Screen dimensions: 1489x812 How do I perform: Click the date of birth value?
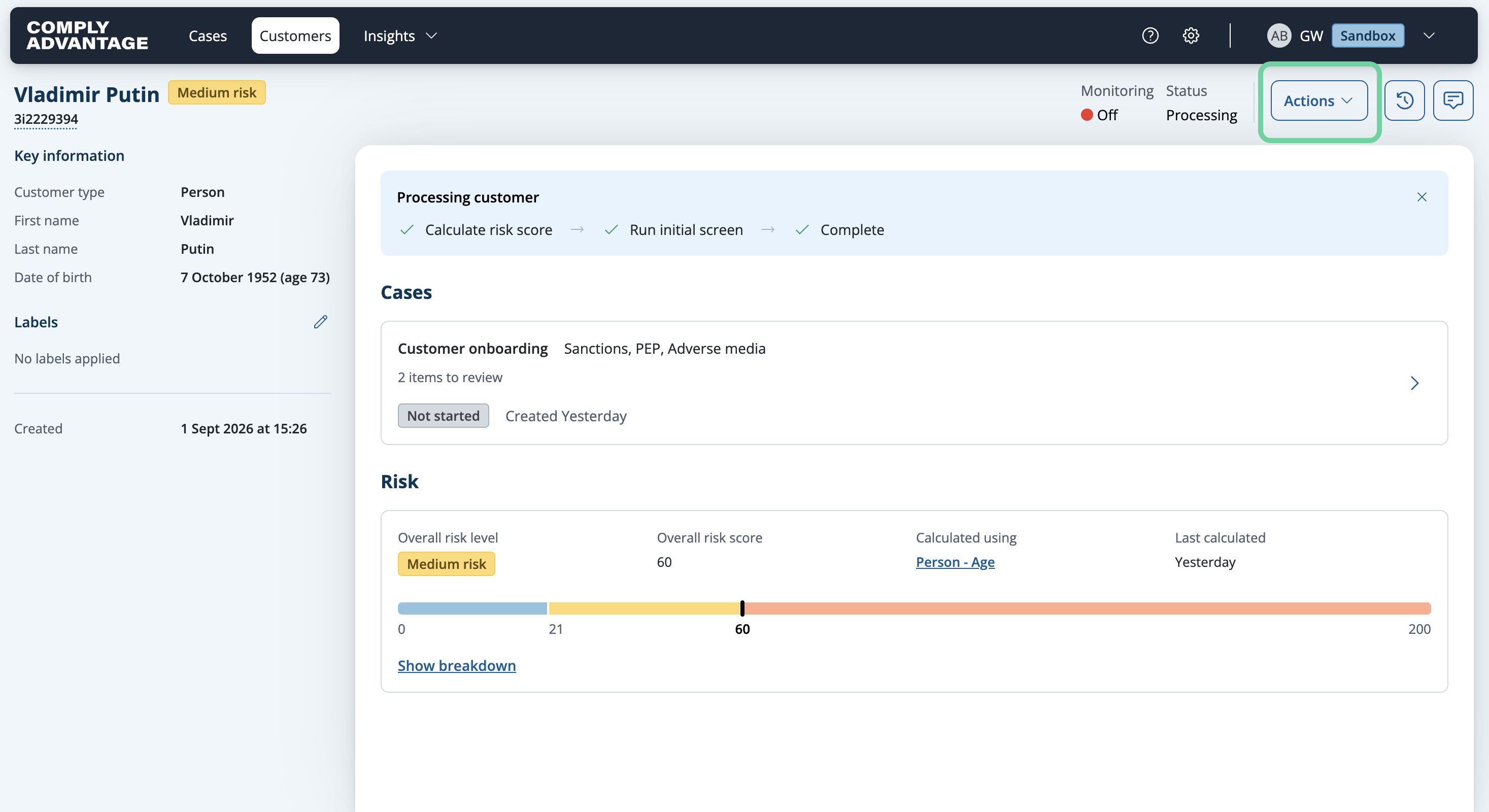[x=255, y=278]
